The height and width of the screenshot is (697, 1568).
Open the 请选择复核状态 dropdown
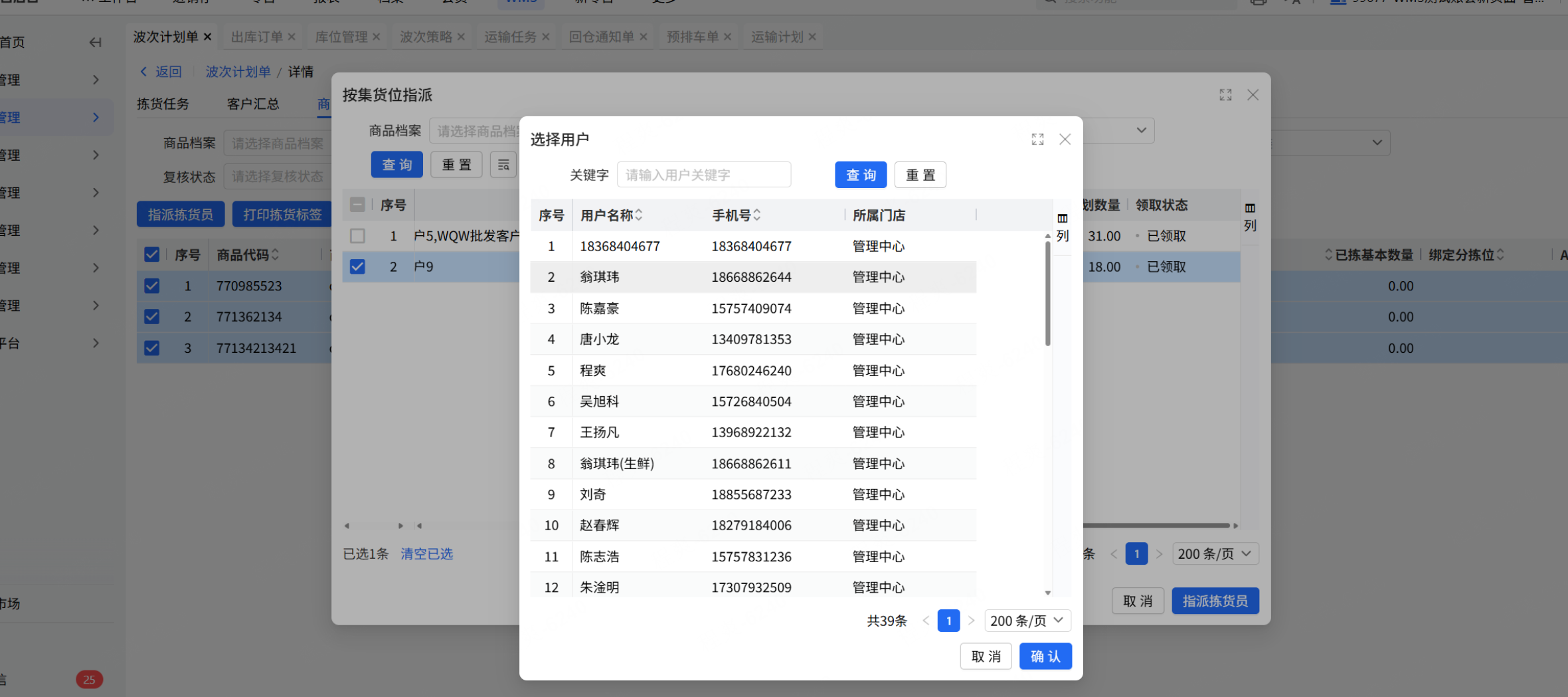[278, 177]
